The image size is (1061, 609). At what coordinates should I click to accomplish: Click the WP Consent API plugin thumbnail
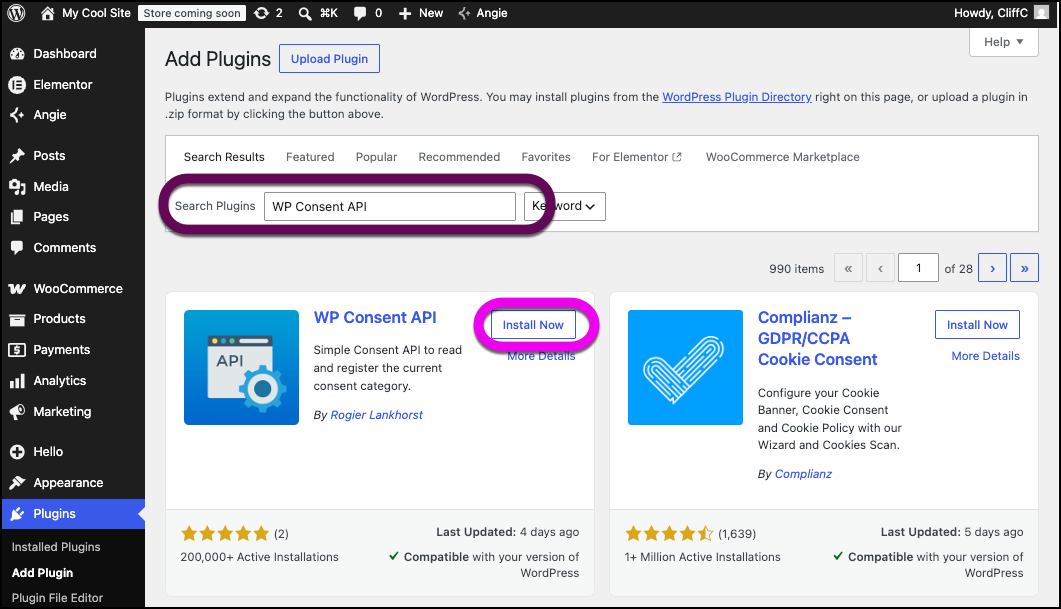tap(242, 367)
